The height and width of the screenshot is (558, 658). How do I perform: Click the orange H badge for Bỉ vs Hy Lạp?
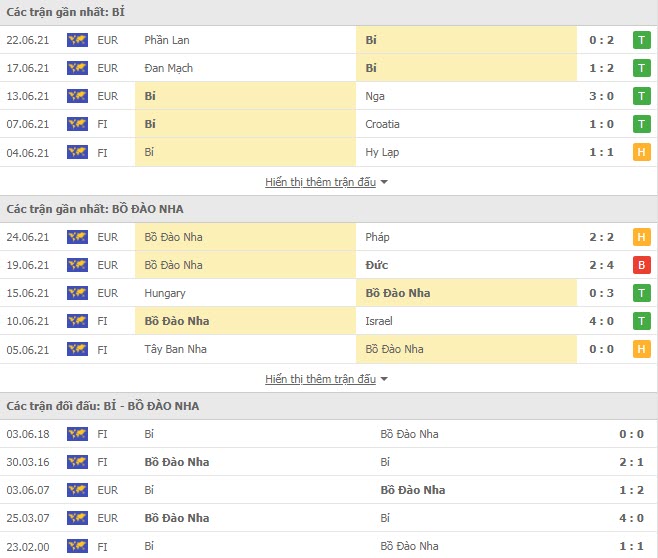pyautogui.click(x=641, y=152)
